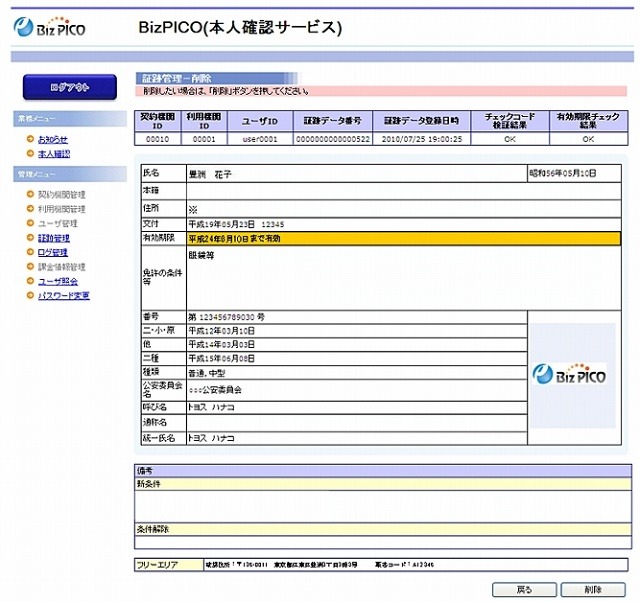Click the orange bullet next to ユーザ照会
The height and width of the screenshot is (603, 640).
coord(30,281)
